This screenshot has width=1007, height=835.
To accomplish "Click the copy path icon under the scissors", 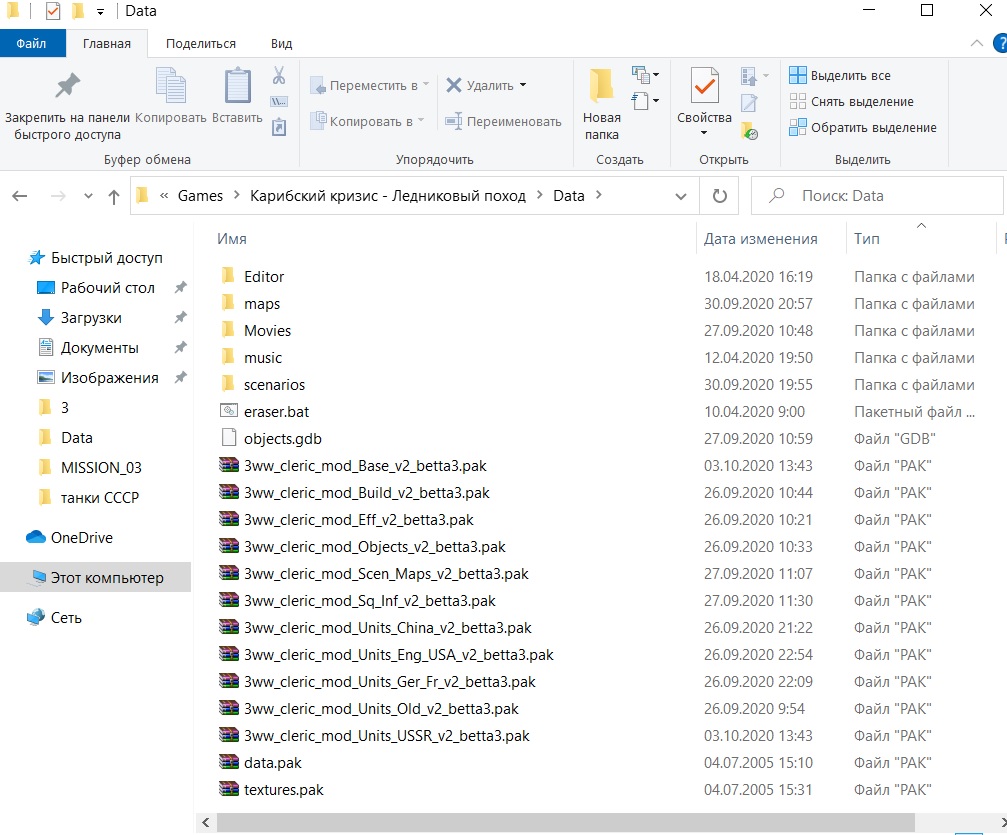I will (x=279, y=101).
